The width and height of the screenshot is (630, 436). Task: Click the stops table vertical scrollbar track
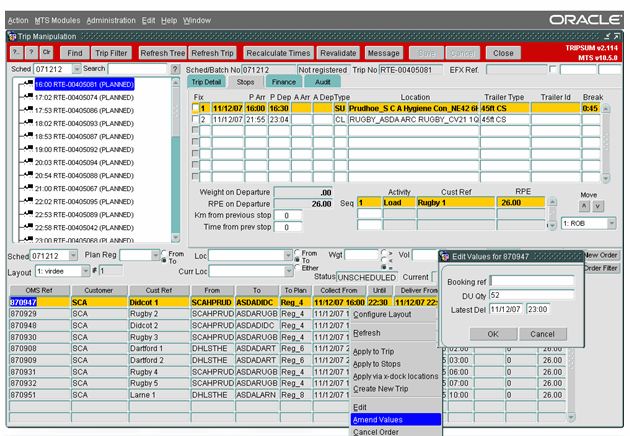(606, 143)
